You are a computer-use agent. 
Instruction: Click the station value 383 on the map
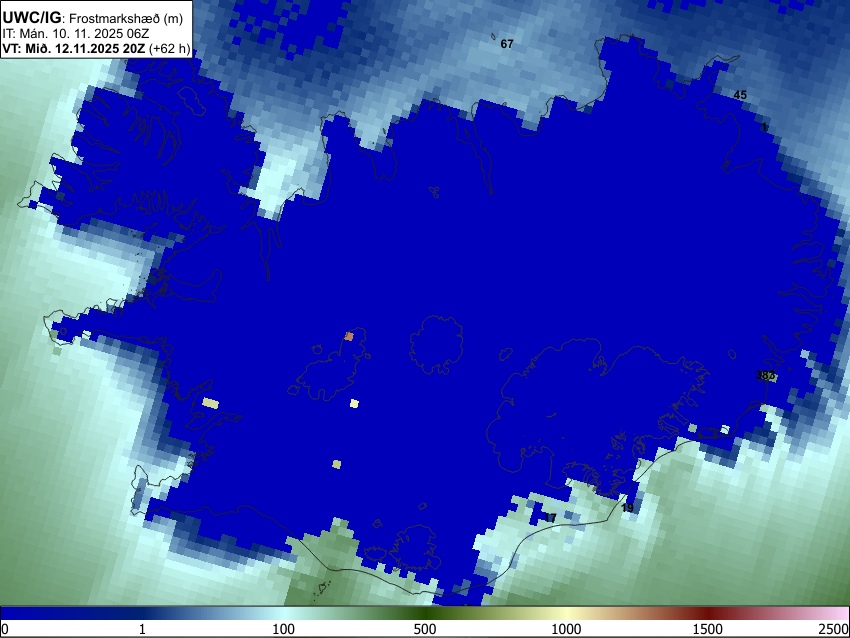pos(765,375)
